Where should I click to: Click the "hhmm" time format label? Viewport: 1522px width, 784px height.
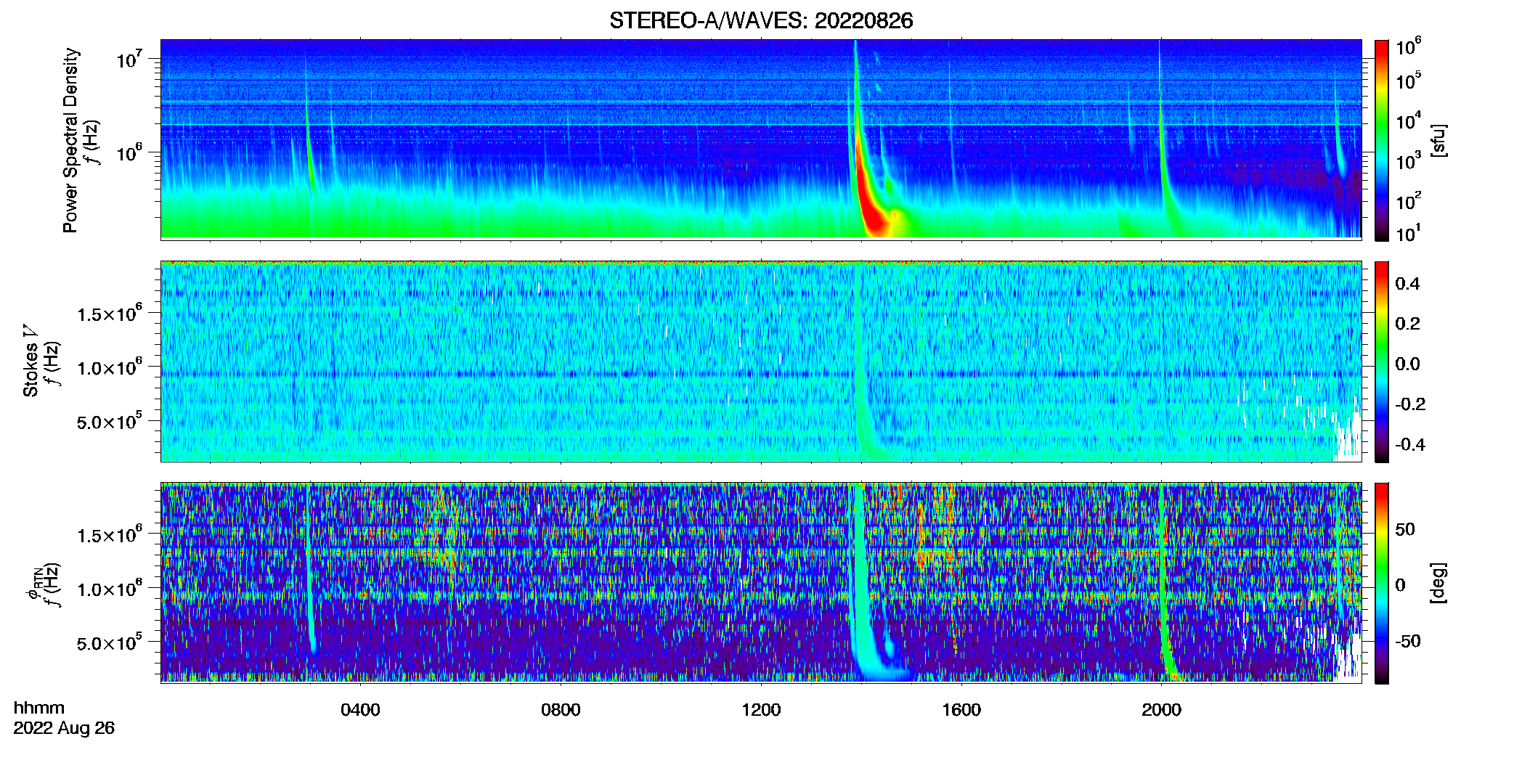tap(39, 708)
